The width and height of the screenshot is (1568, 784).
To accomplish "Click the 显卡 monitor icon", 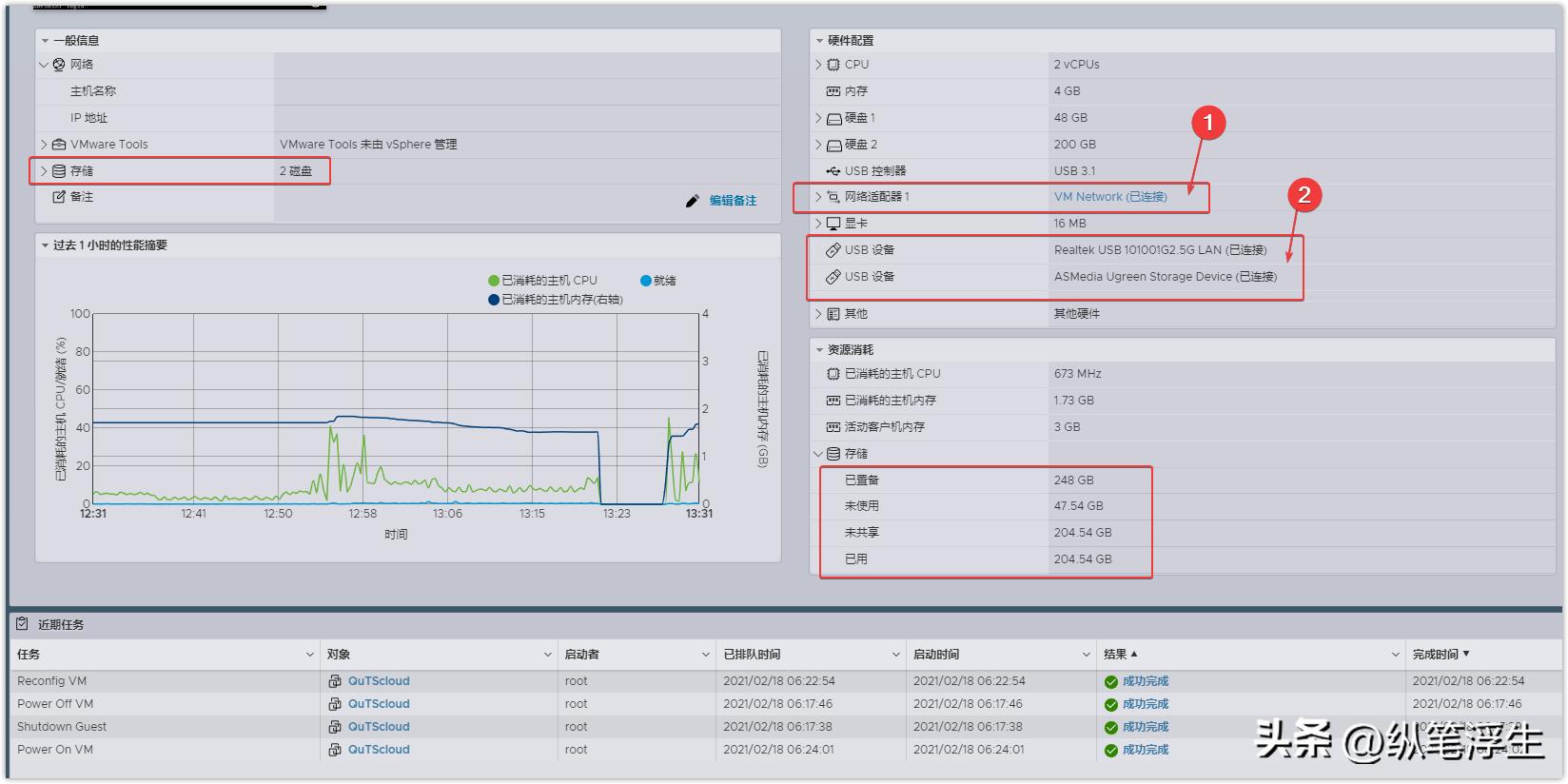I will click(833, 224).
